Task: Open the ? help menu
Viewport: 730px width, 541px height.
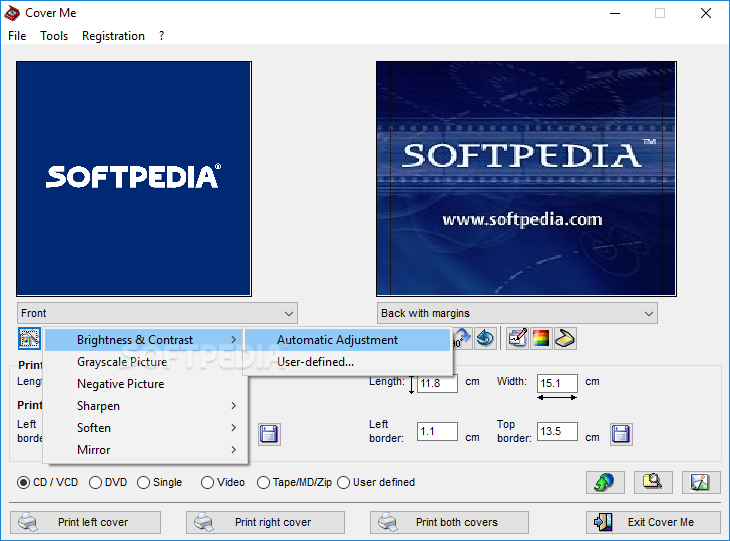Action: pyautogui.click(x=161, y=36)
